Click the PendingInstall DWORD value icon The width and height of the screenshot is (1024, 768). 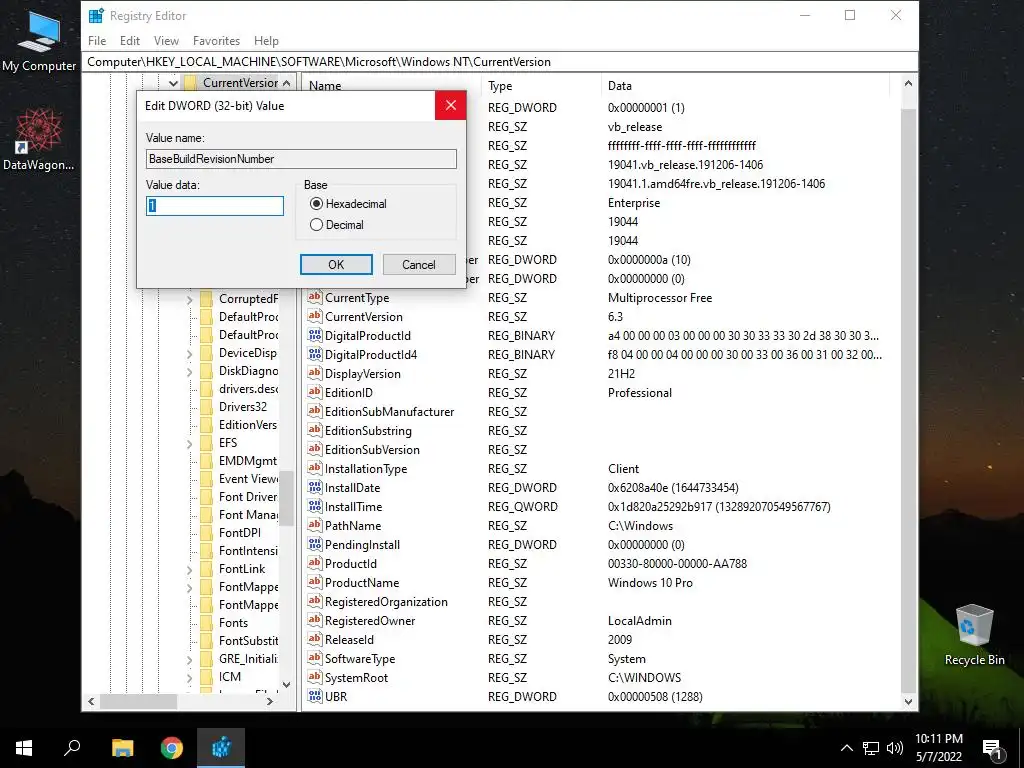pos(315,544)
